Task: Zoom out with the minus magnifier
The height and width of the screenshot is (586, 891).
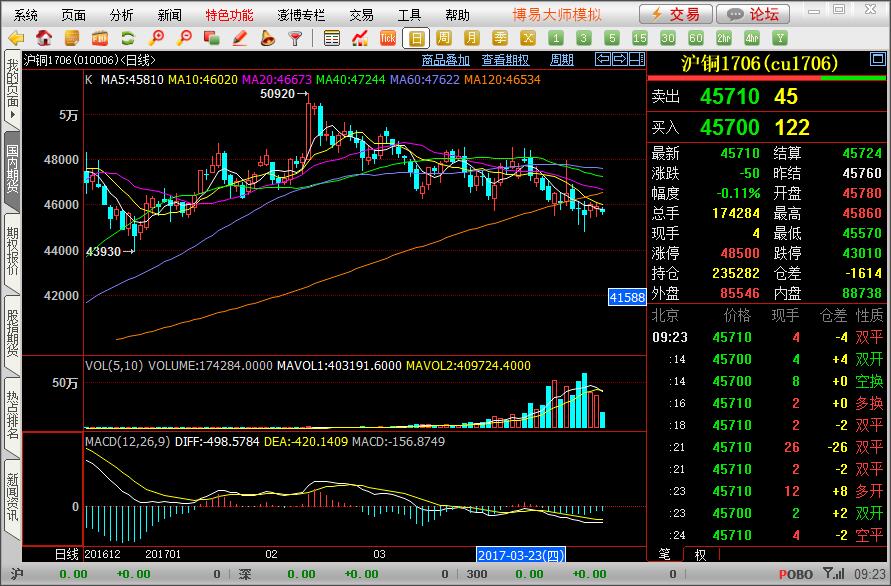Action: (184, 38)
